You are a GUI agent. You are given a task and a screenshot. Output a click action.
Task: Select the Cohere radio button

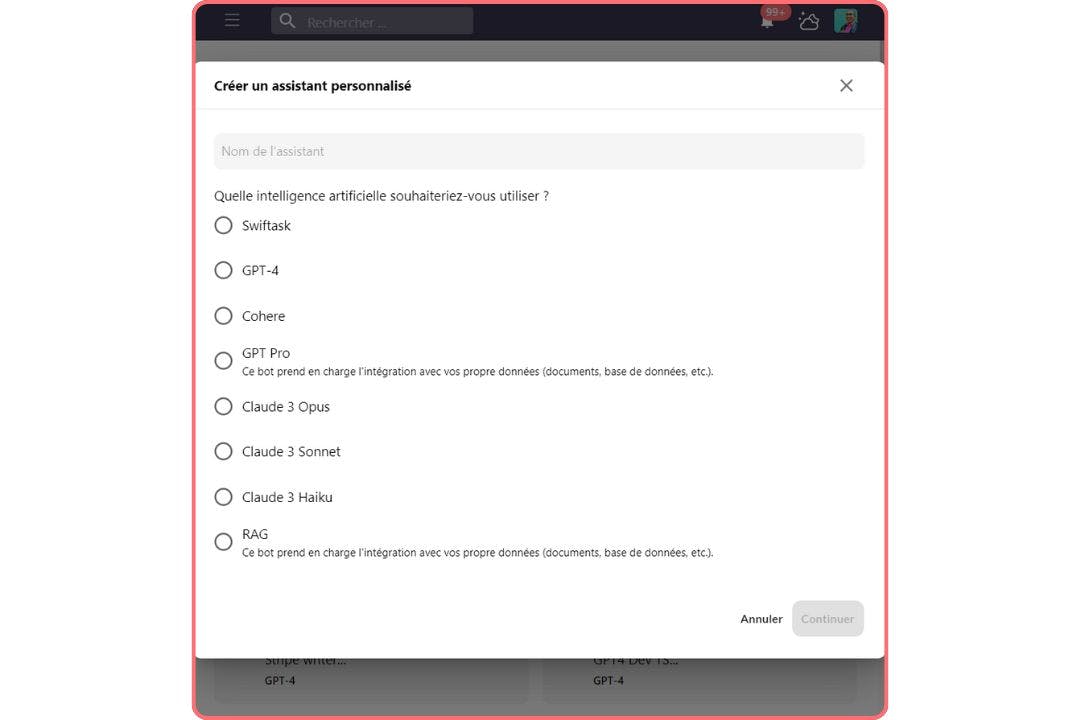[x=224, y=316]
